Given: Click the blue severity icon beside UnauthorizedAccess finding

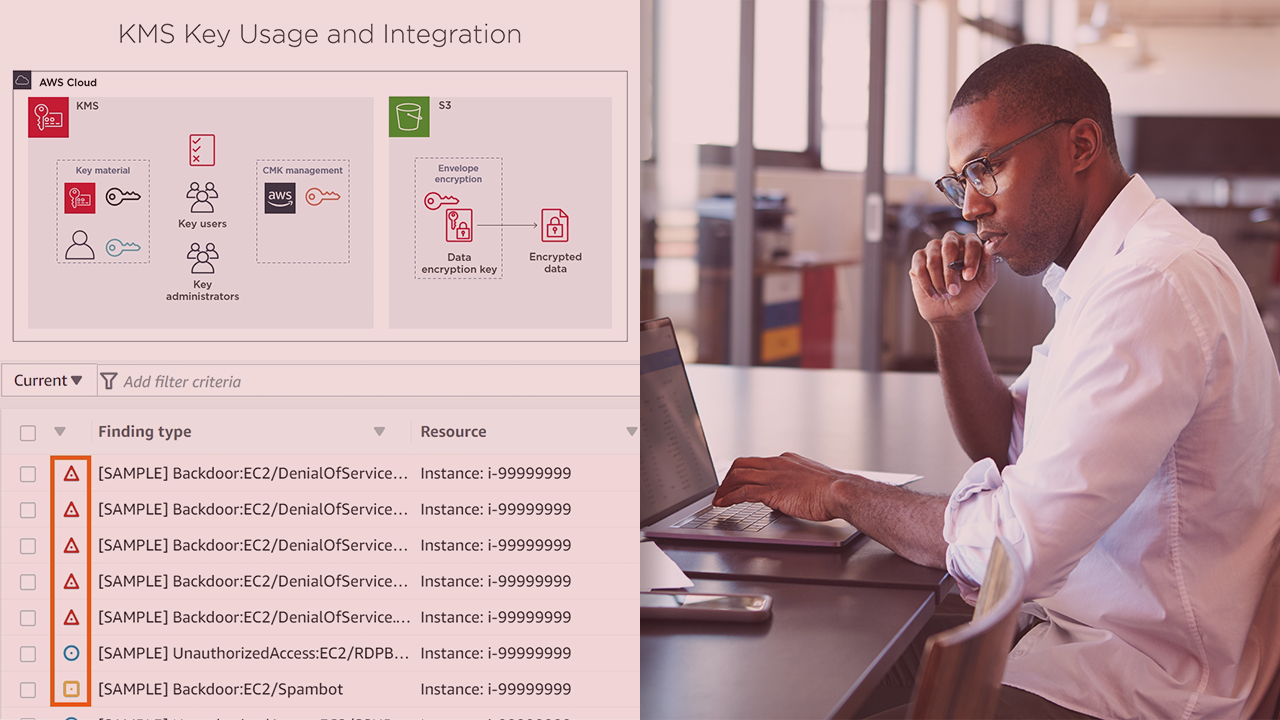Looking at the screenshot, I should pos(71,653).
